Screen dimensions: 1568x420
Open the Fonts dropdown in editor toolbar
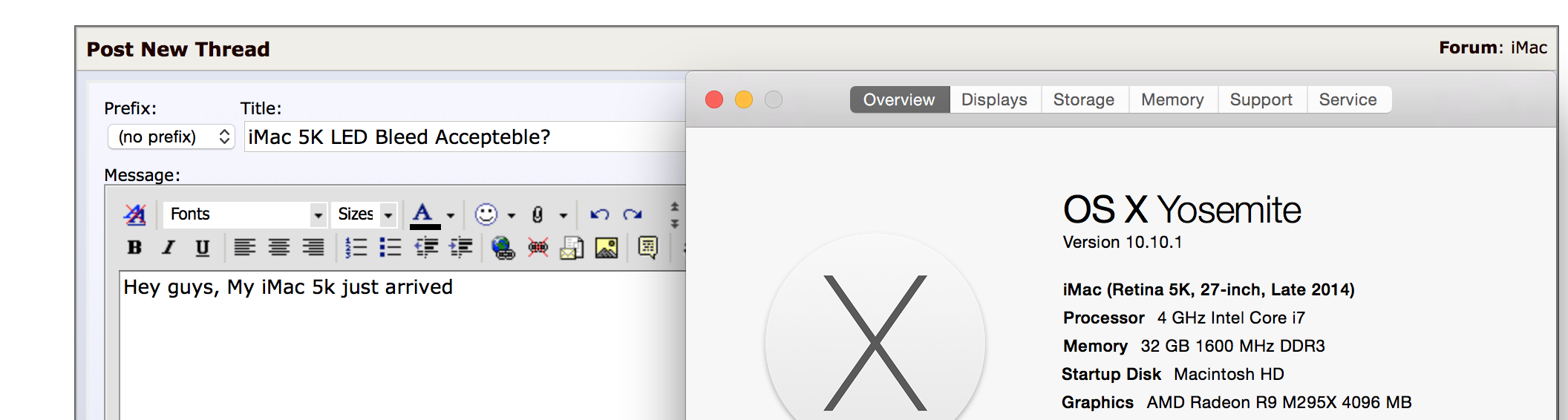pos(245,214)
